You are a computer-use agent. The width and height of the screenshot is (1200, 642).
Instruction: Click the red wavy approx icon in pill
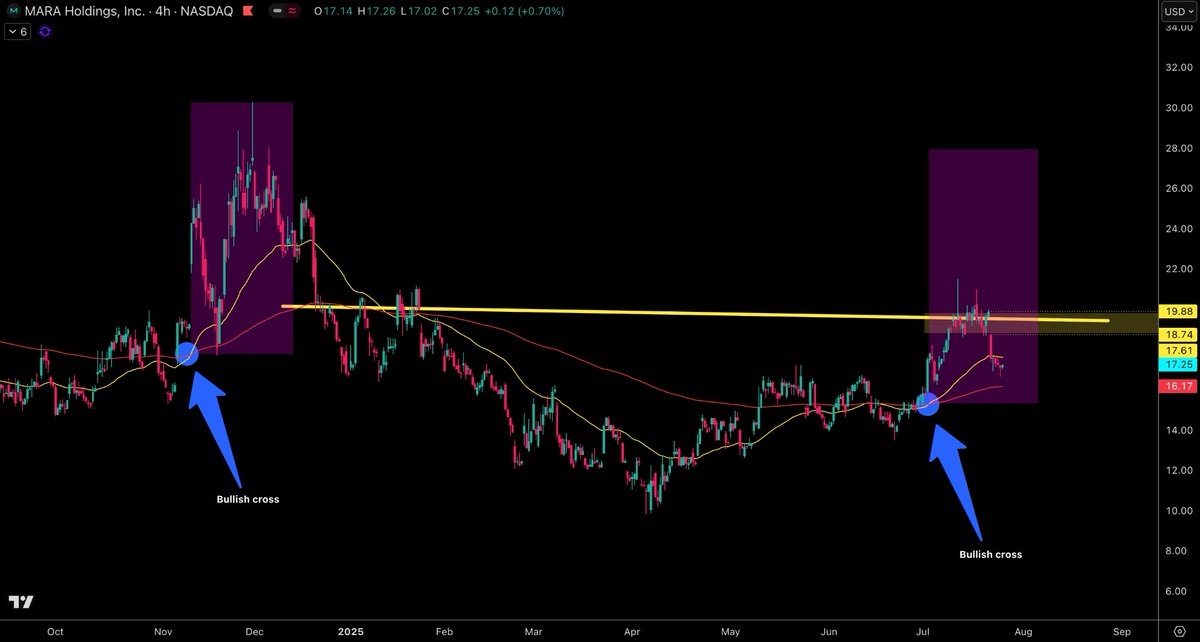click(292, 11)
